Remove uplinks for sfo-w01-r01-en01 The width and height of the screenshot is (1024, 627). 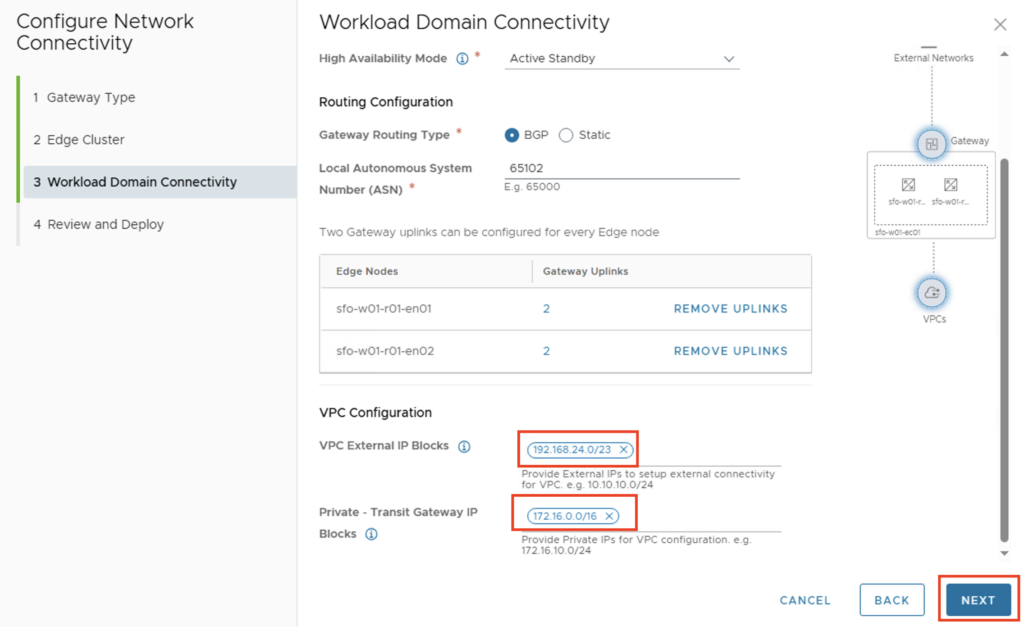pos(730,309)
